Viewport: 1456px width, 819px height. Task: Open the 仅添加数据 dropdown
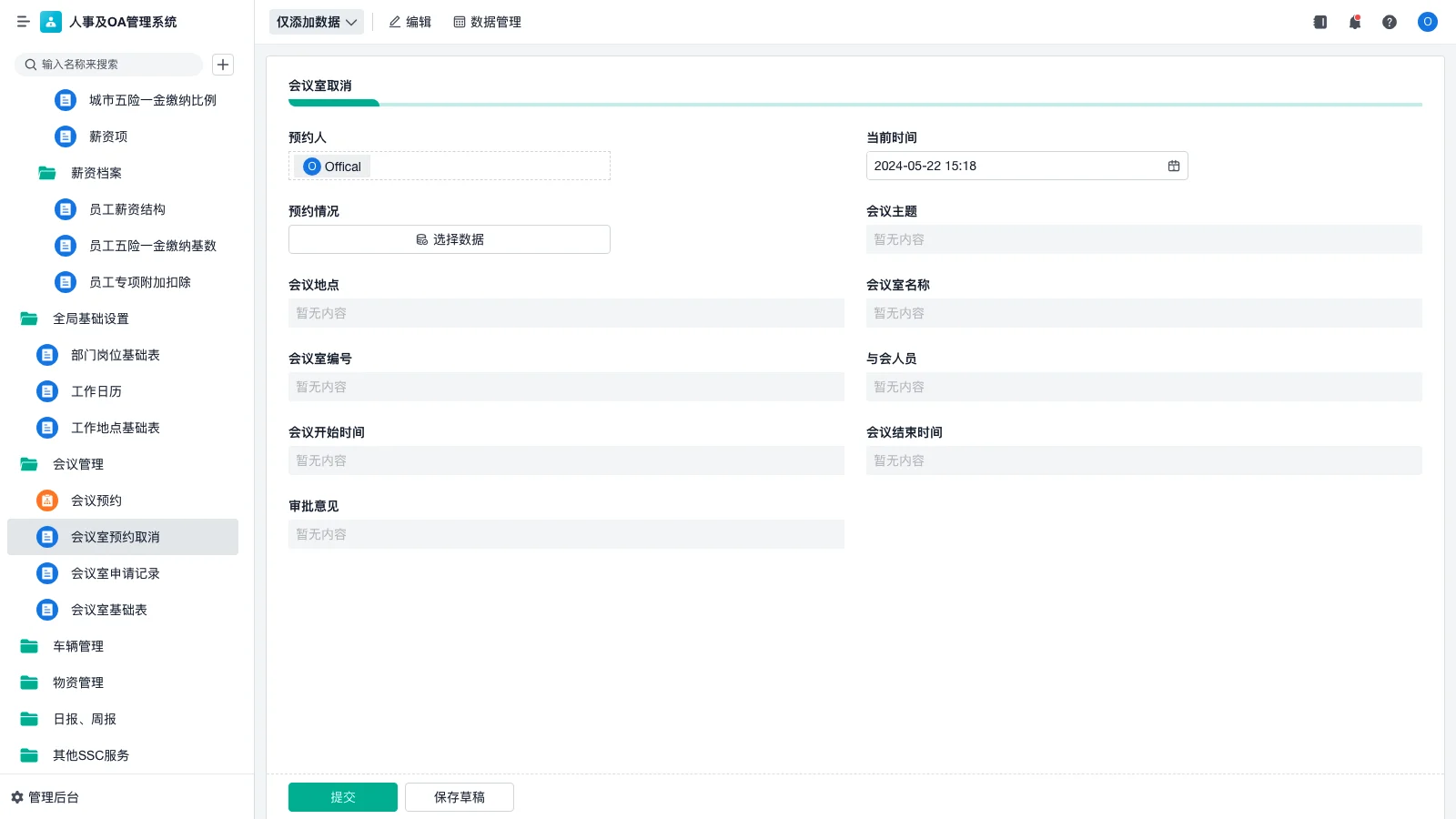pyautogui.click(x=316, y=22)
